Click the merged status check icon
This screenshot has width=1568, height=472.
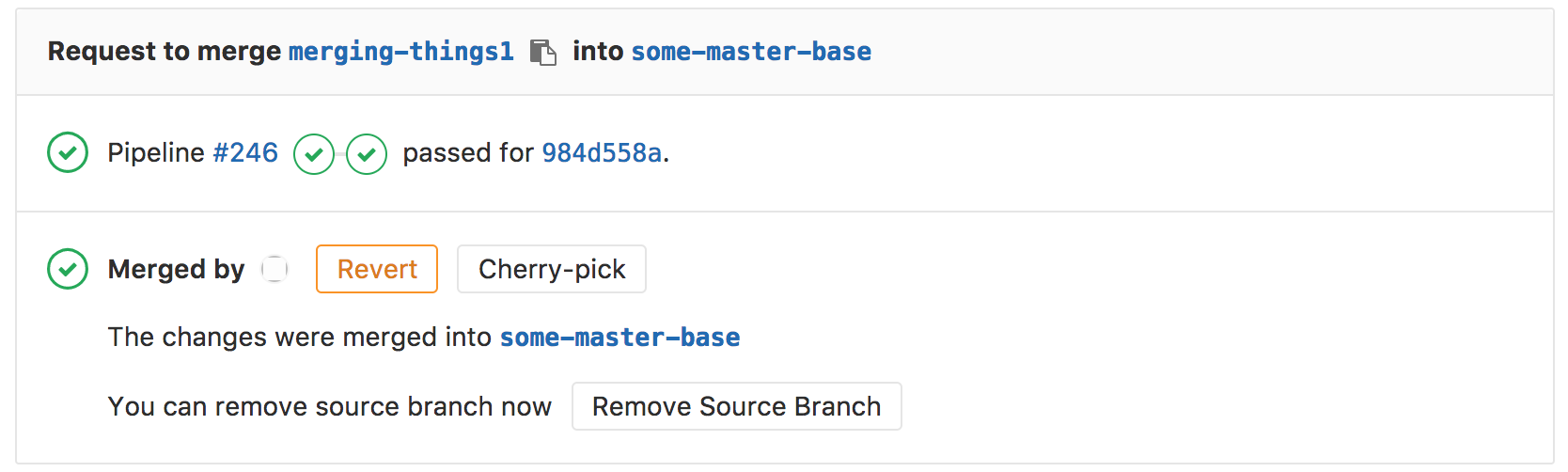pyautogui.click(x=68, y=269)
